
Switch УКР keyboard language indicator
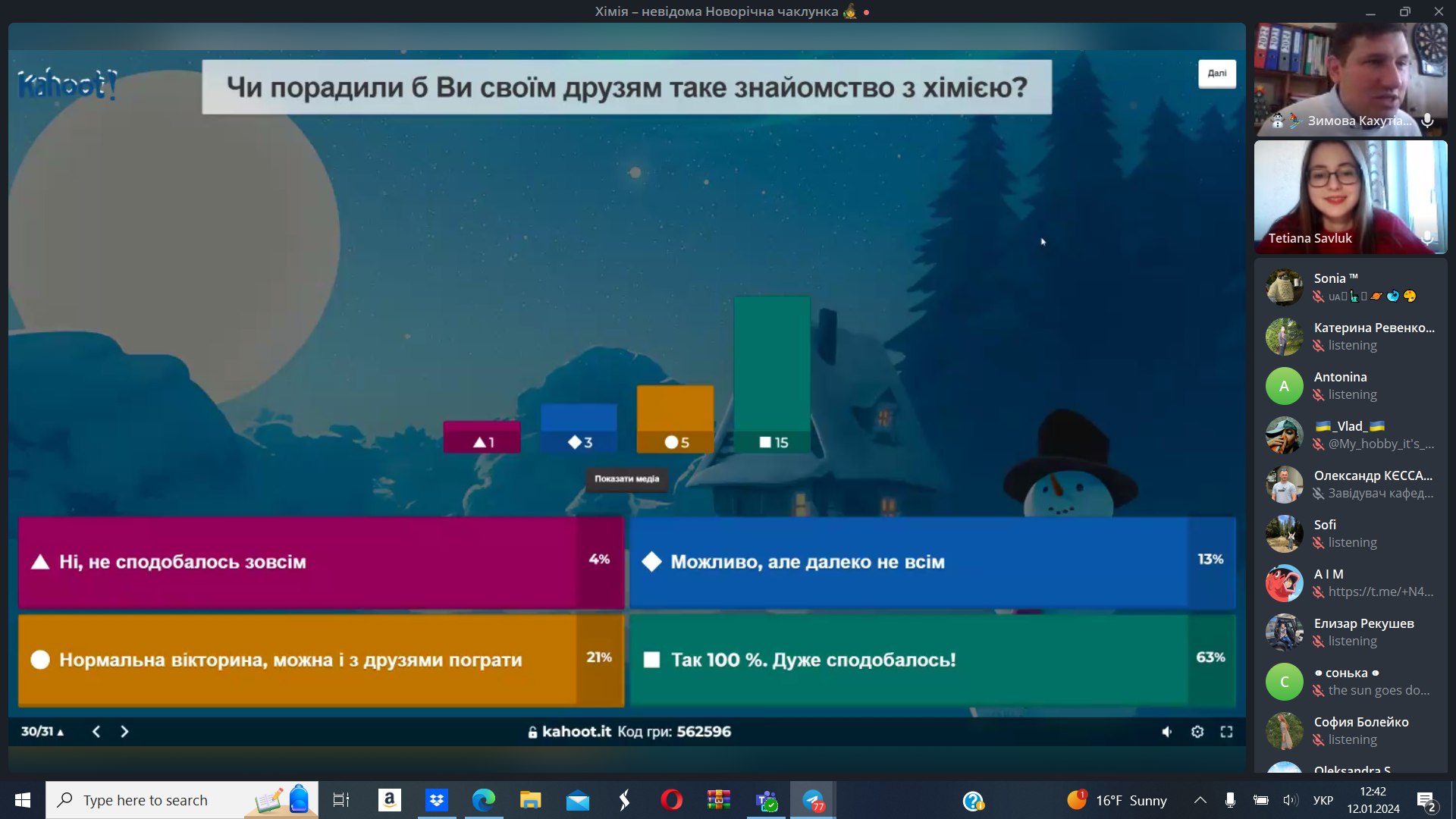[x=1323, y=800]
